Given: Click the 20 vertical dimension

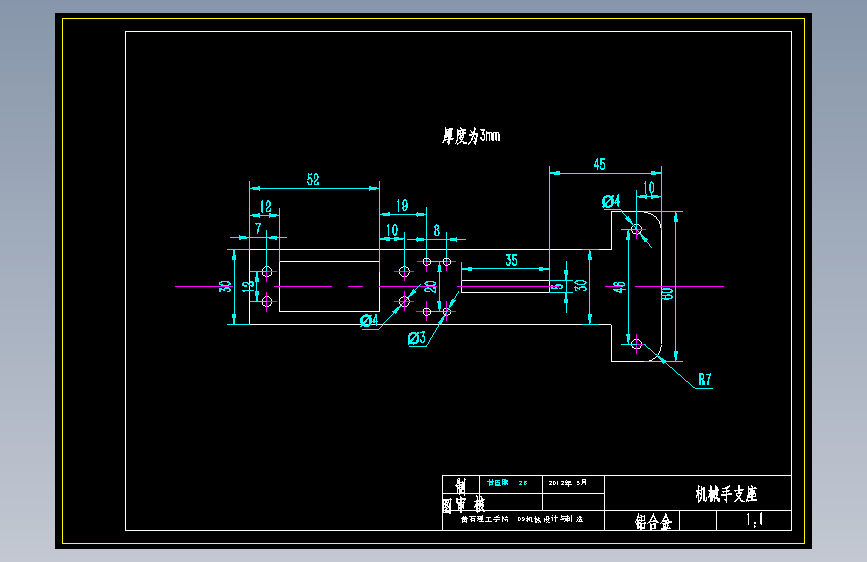Looking at the screenshot, I should [430, 287].
